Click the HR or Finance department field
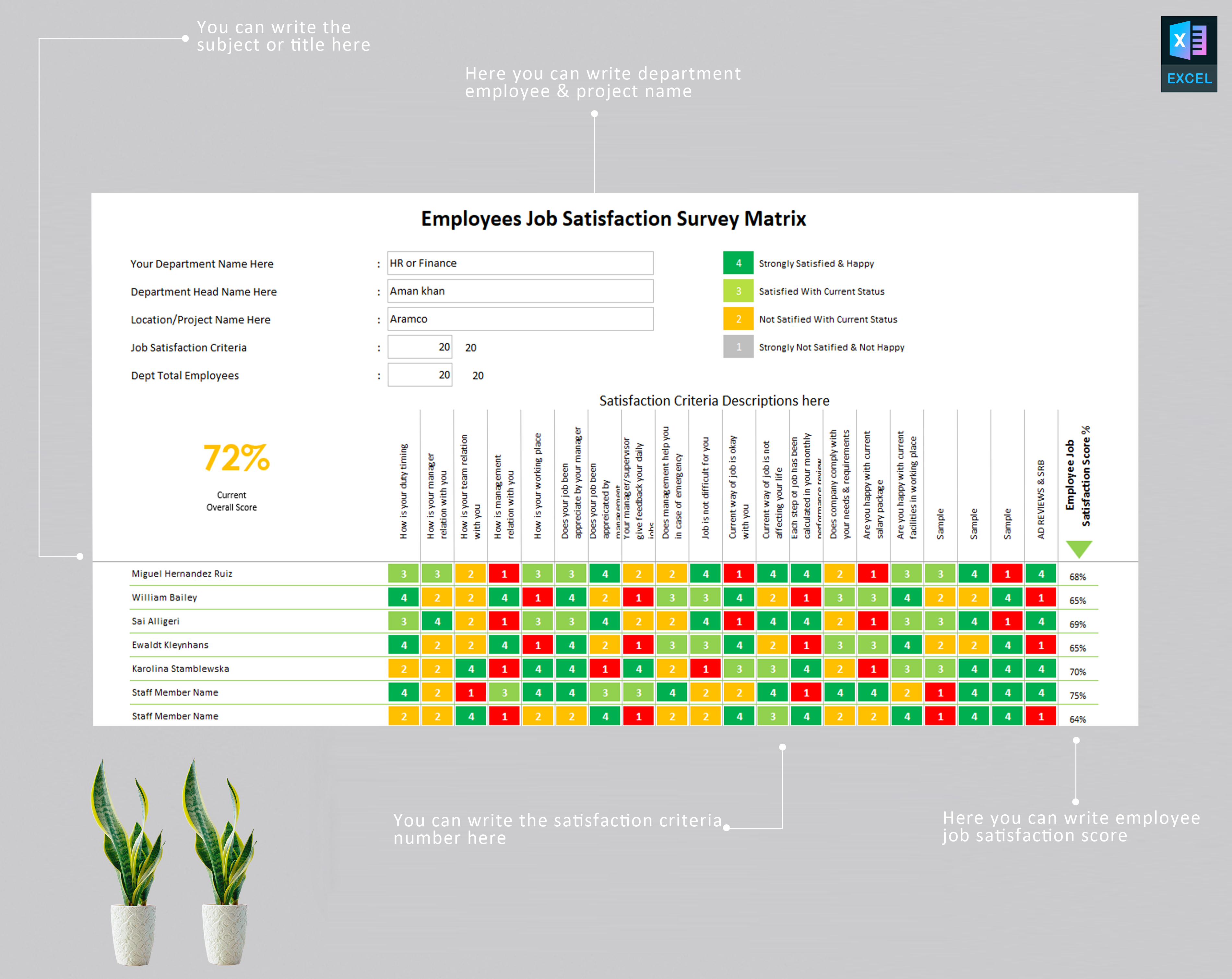The height and width of the screenshot is (979, 1232). pos(521,263)
